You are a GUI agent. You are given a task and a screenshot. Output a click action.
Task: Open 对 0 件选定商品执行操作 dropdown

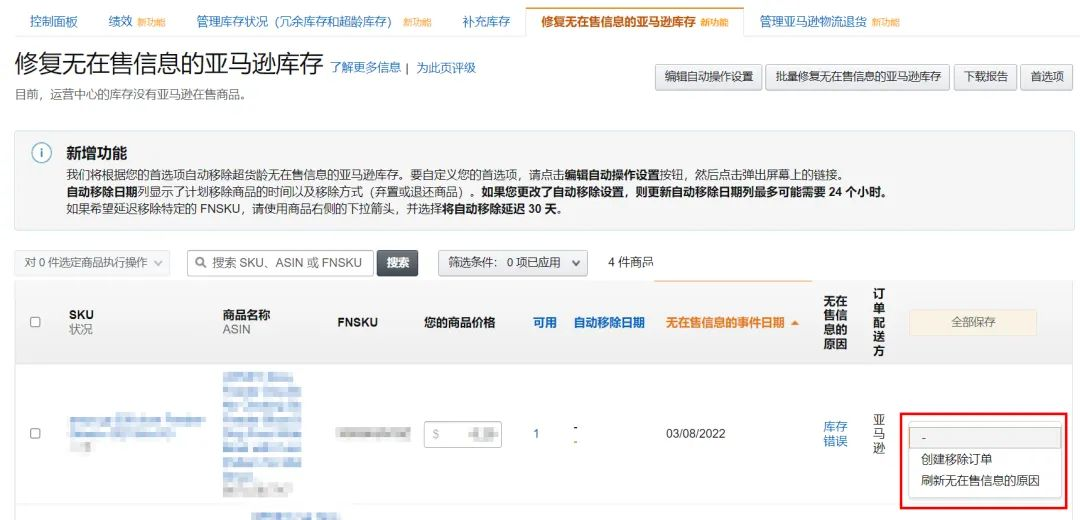pos(92,262)
